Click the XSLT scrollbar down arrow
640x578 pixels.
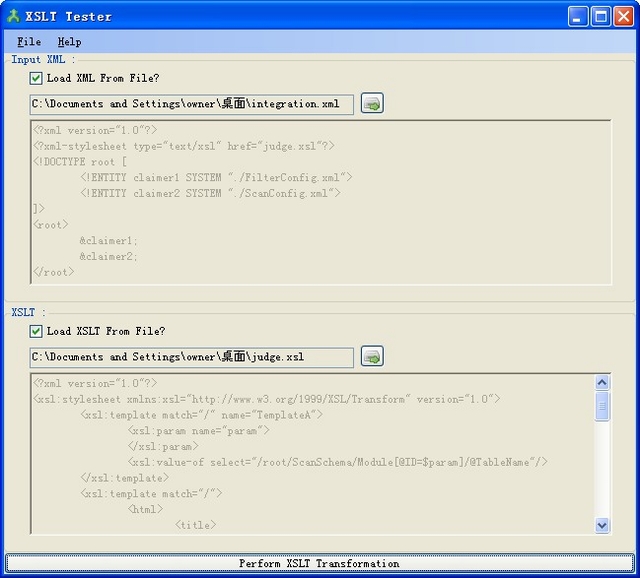(x=602, y=525)
